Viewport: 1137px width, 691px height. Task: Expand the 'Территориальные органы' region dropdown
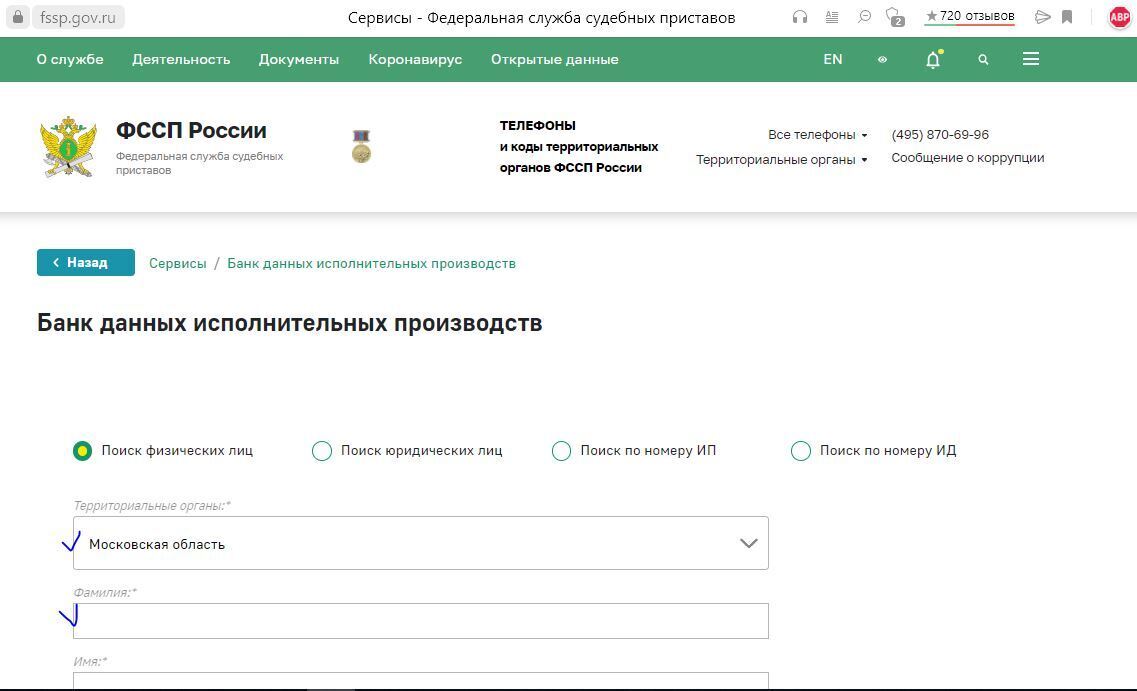420,543
